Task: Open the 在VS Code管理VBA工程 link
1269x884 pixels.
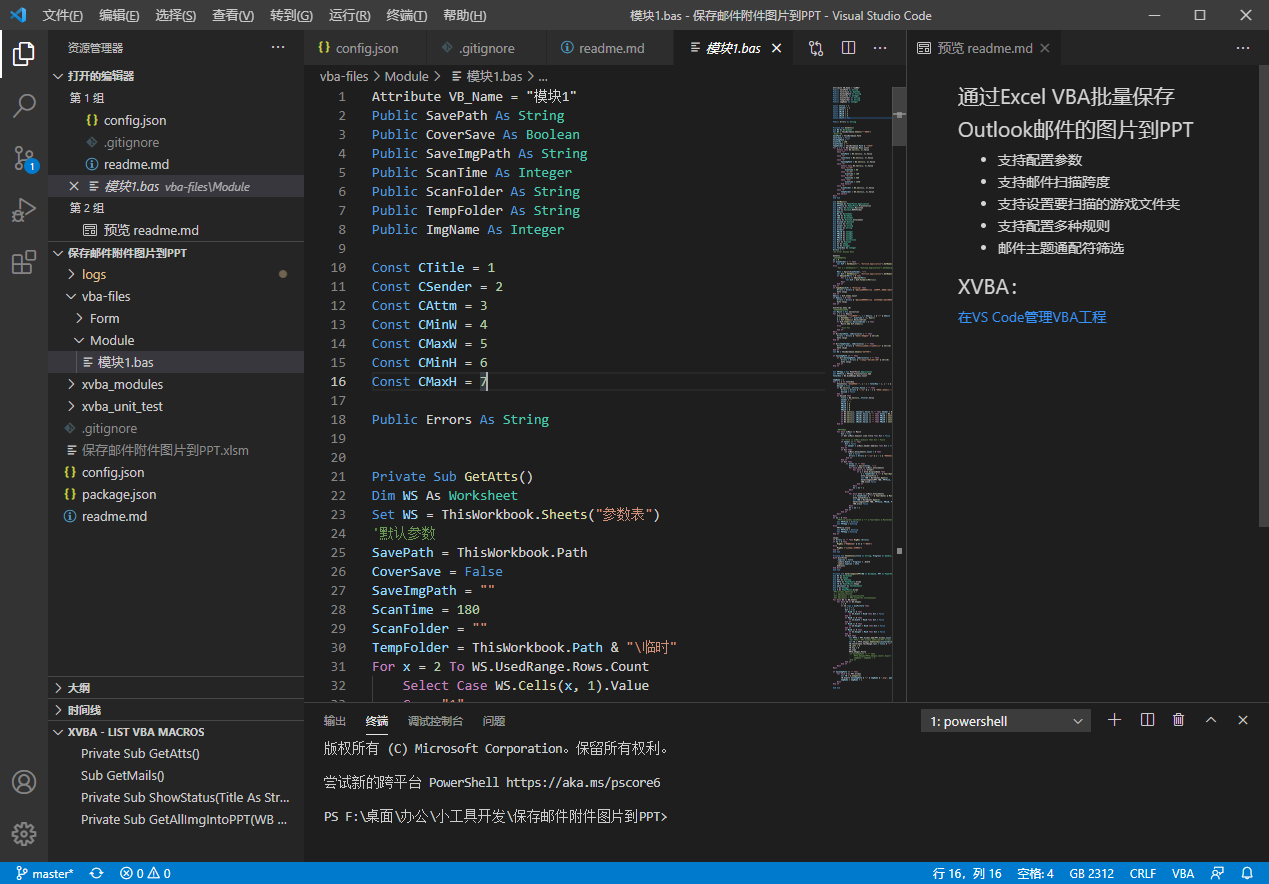Action: [1032, 317]
